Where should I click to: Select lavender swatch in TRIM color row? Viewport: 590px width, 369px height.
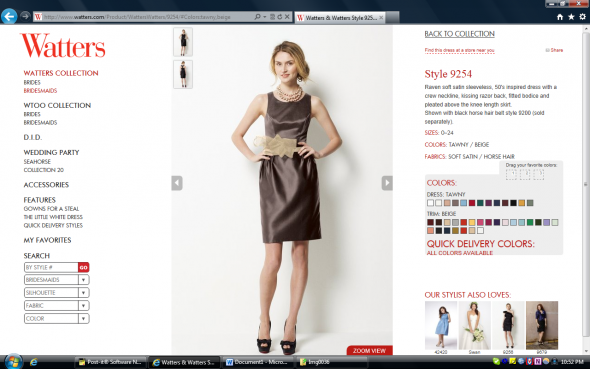[x=546, y=223]
